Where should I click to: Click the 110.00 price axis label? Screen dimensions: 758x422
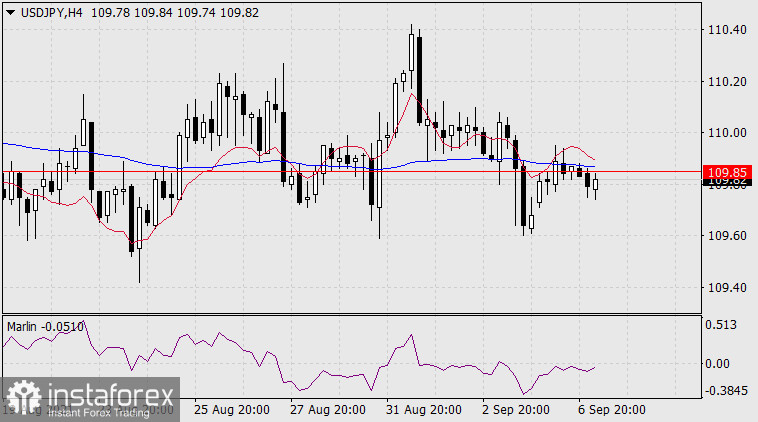(726, 133)
